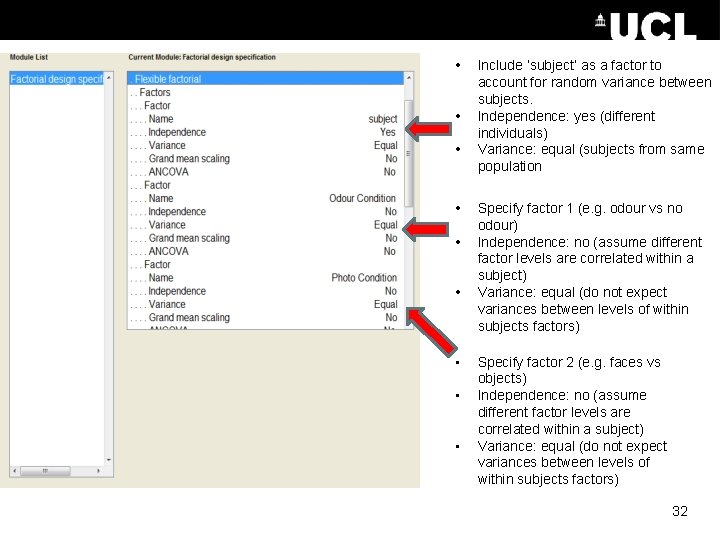Click the 'Current Module: Factorial design specification' heading
The height and width of the screenshot is (540, 720).
[202, 57]
